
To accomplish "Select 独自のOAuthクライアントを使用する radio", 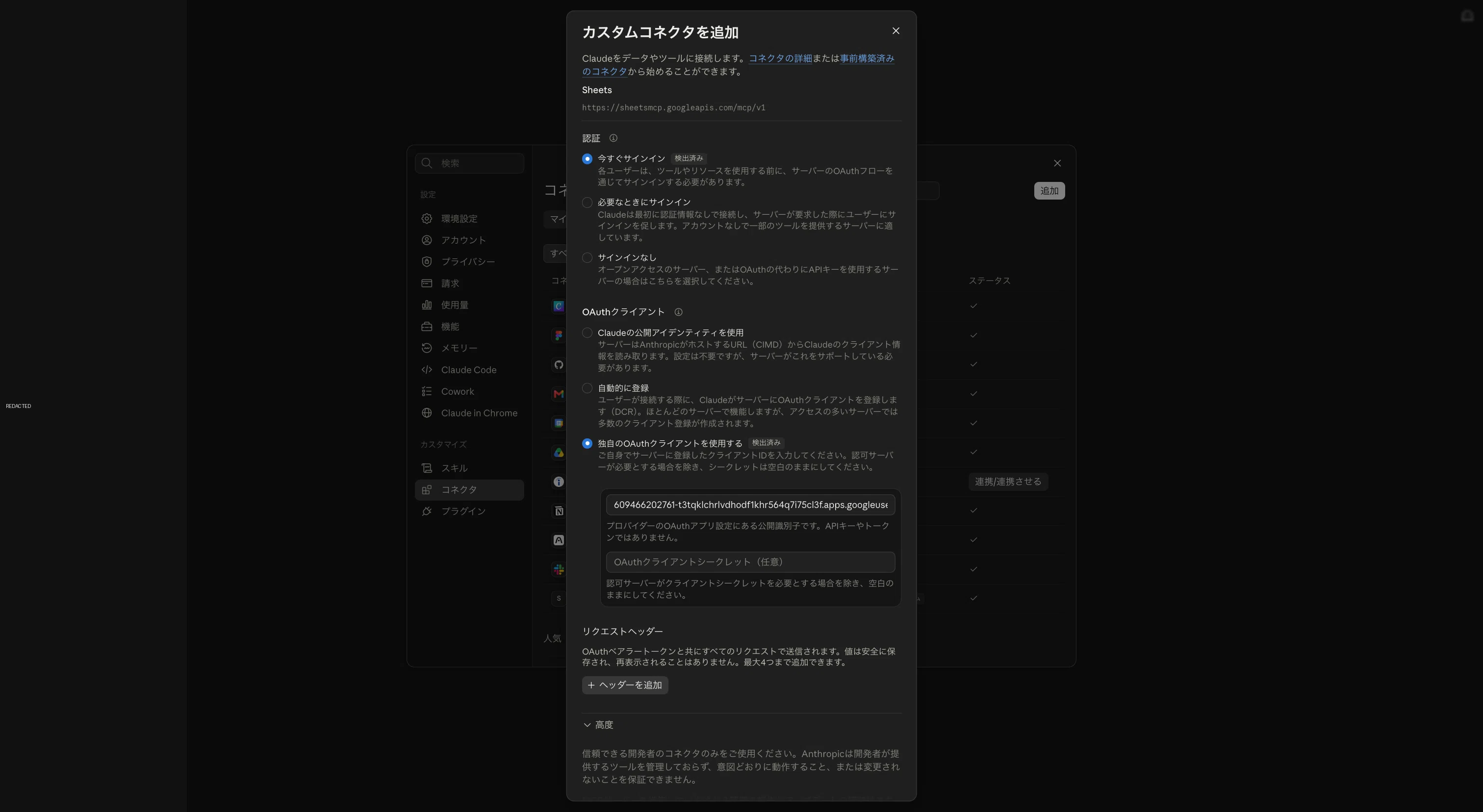I will [x=587, y=444].
